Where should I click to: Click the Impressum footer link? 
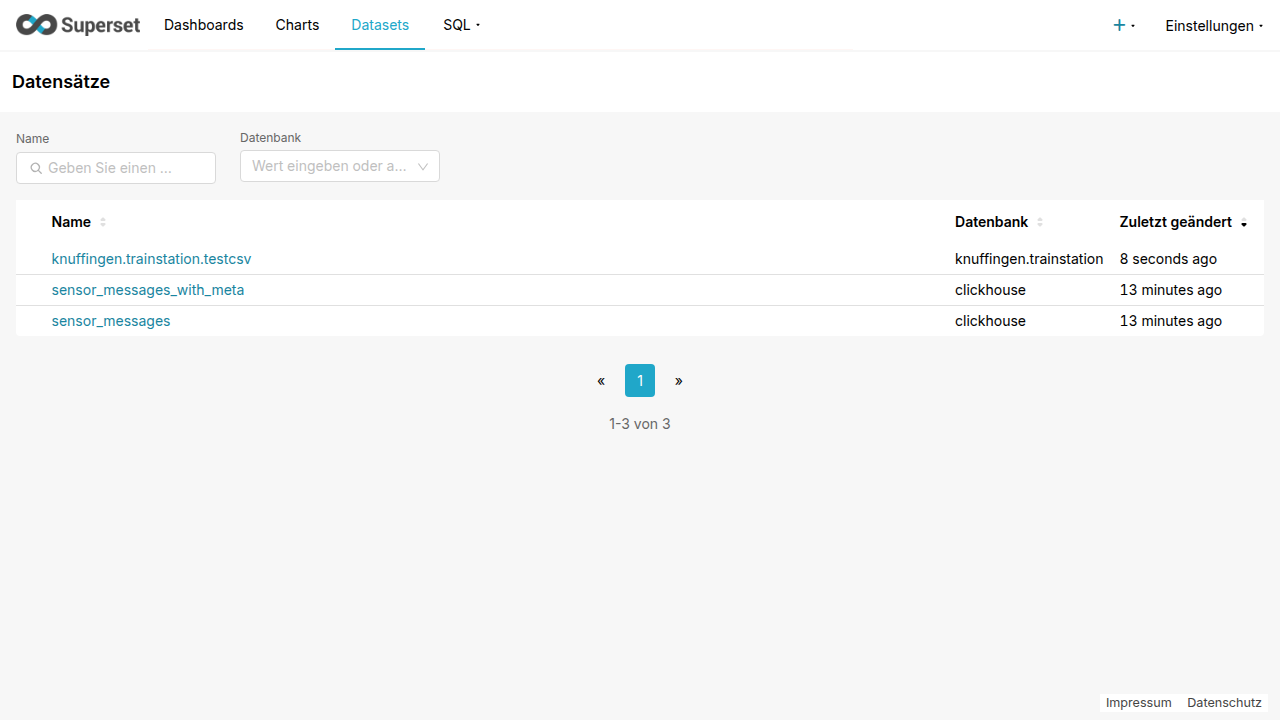[1138, 703]
